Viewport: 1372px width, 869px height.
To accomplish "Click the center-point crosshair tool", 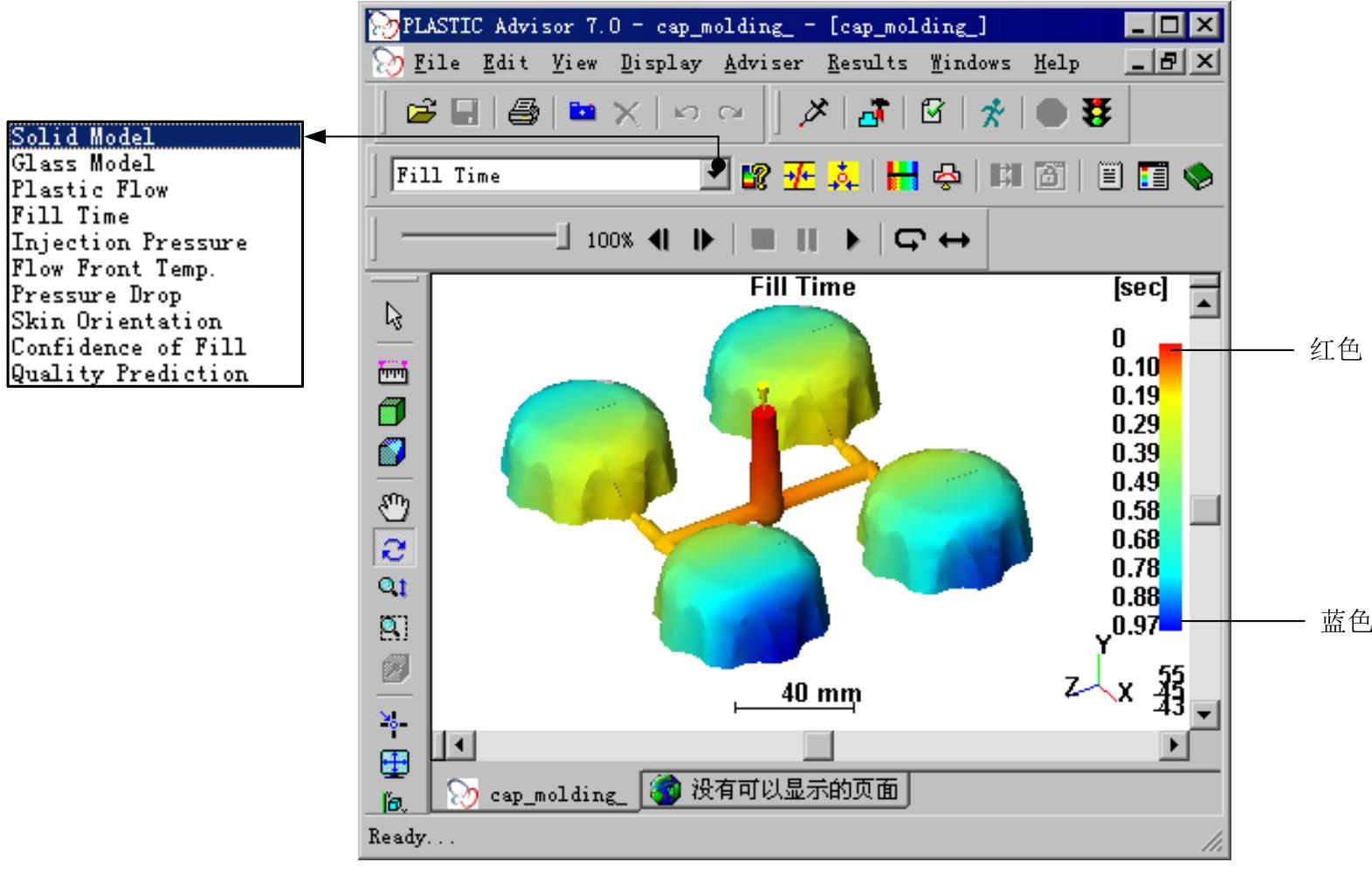I will (x=393, y=722).
